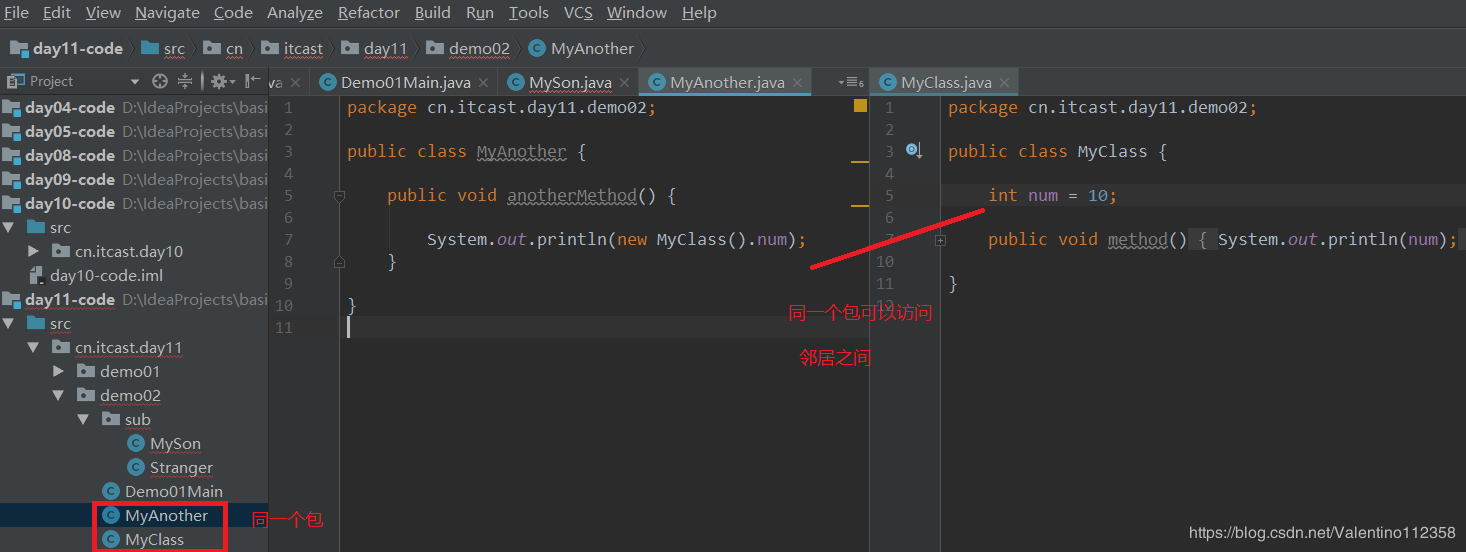Viewport: 1466px width, 552px height.
Task: Collapse the sub package node
Action: 84,419
